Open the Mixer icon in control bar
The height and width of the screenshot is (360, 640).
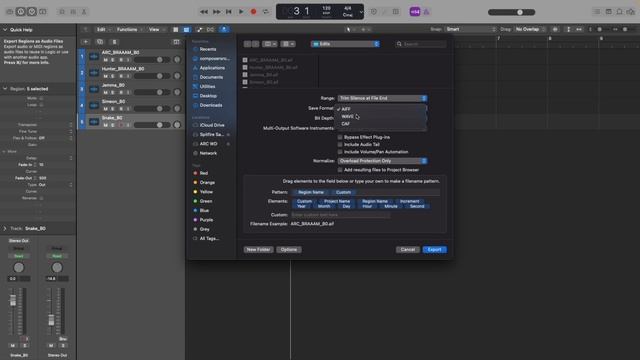click(73, 12)
